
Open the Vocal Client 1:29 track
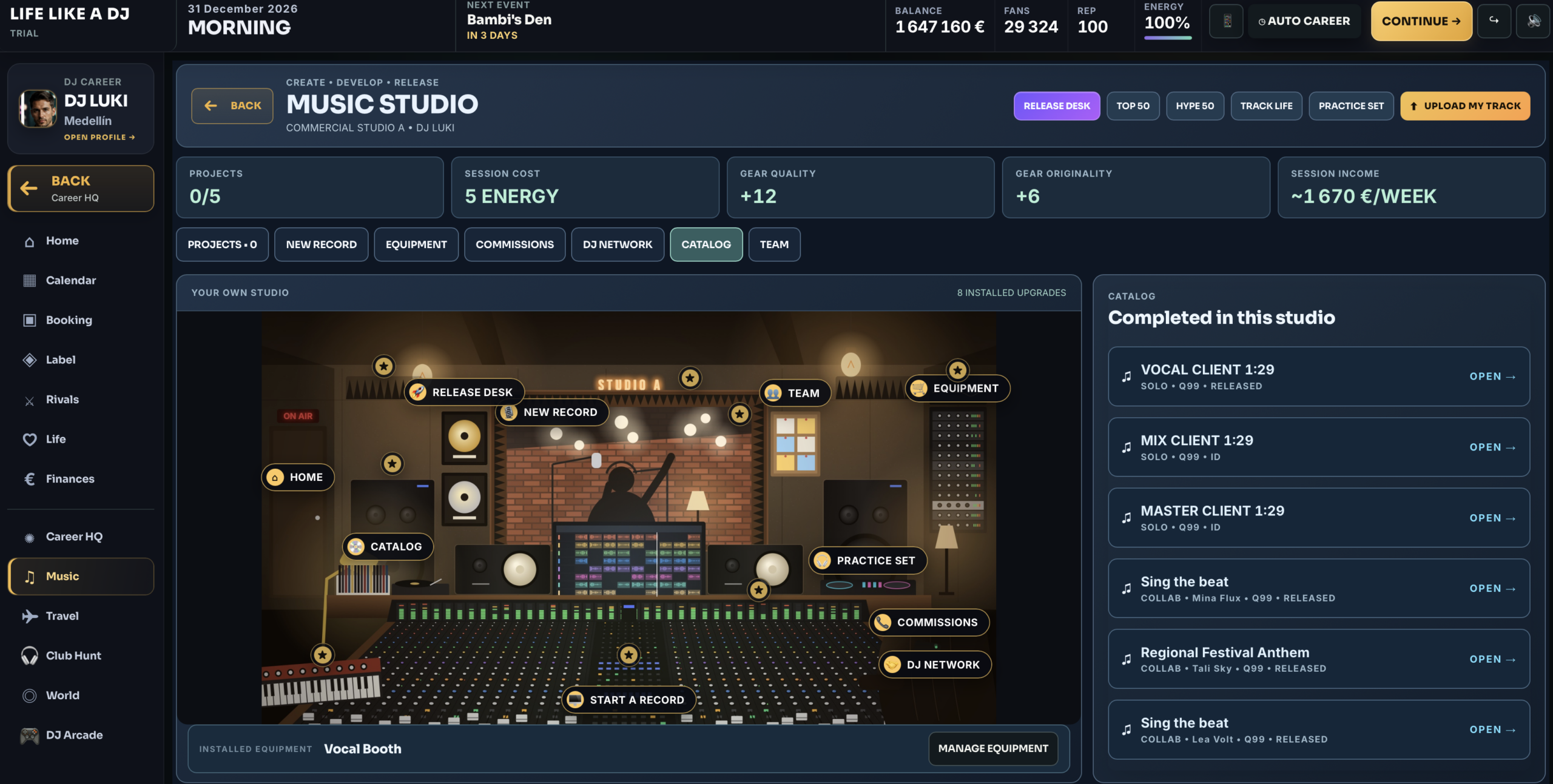pyautogui.click(x=1318, y=377)
